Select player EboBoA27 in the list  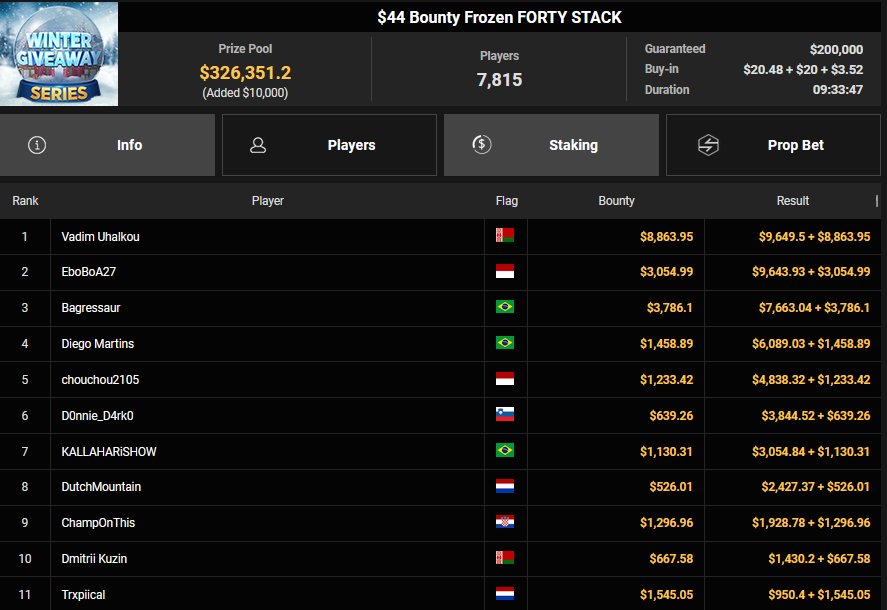[89, 272]
